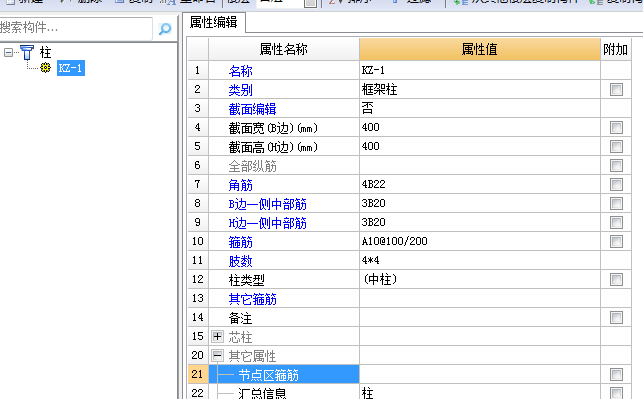Click the 4B22 corner rebar value
643x399 pixels.
(x=480, y=184)
